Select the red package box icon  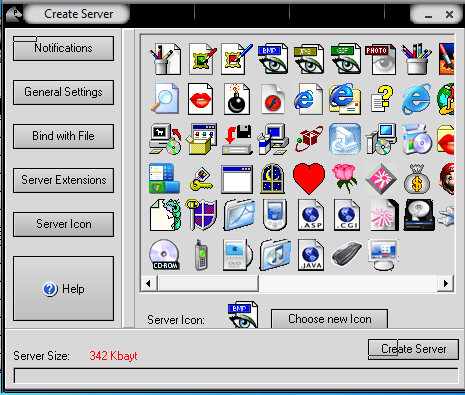[309, 139]
